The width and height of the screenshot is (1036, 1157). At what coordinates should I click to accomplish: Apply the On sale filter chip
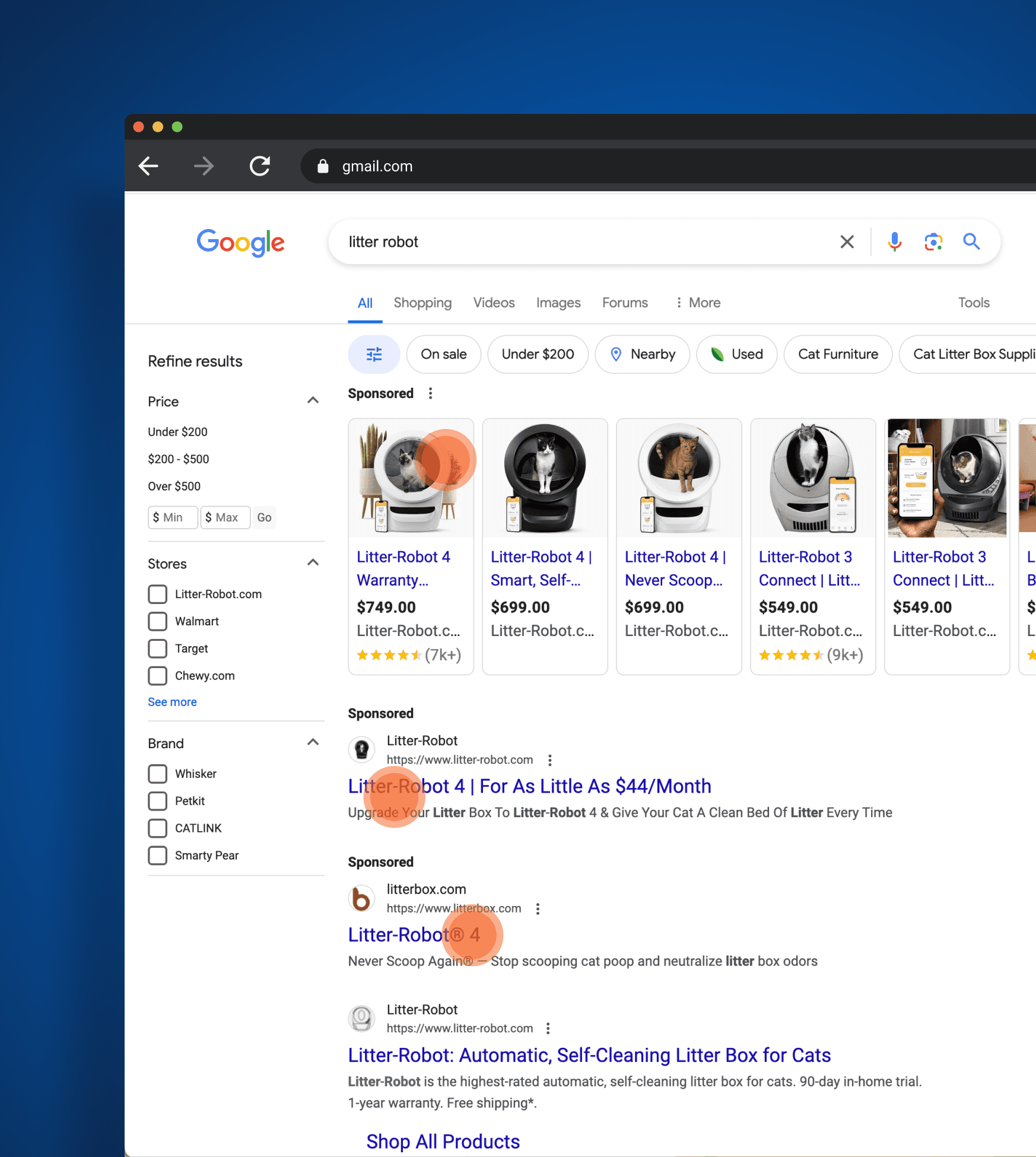pyautogui.click(x=444, y=354)
